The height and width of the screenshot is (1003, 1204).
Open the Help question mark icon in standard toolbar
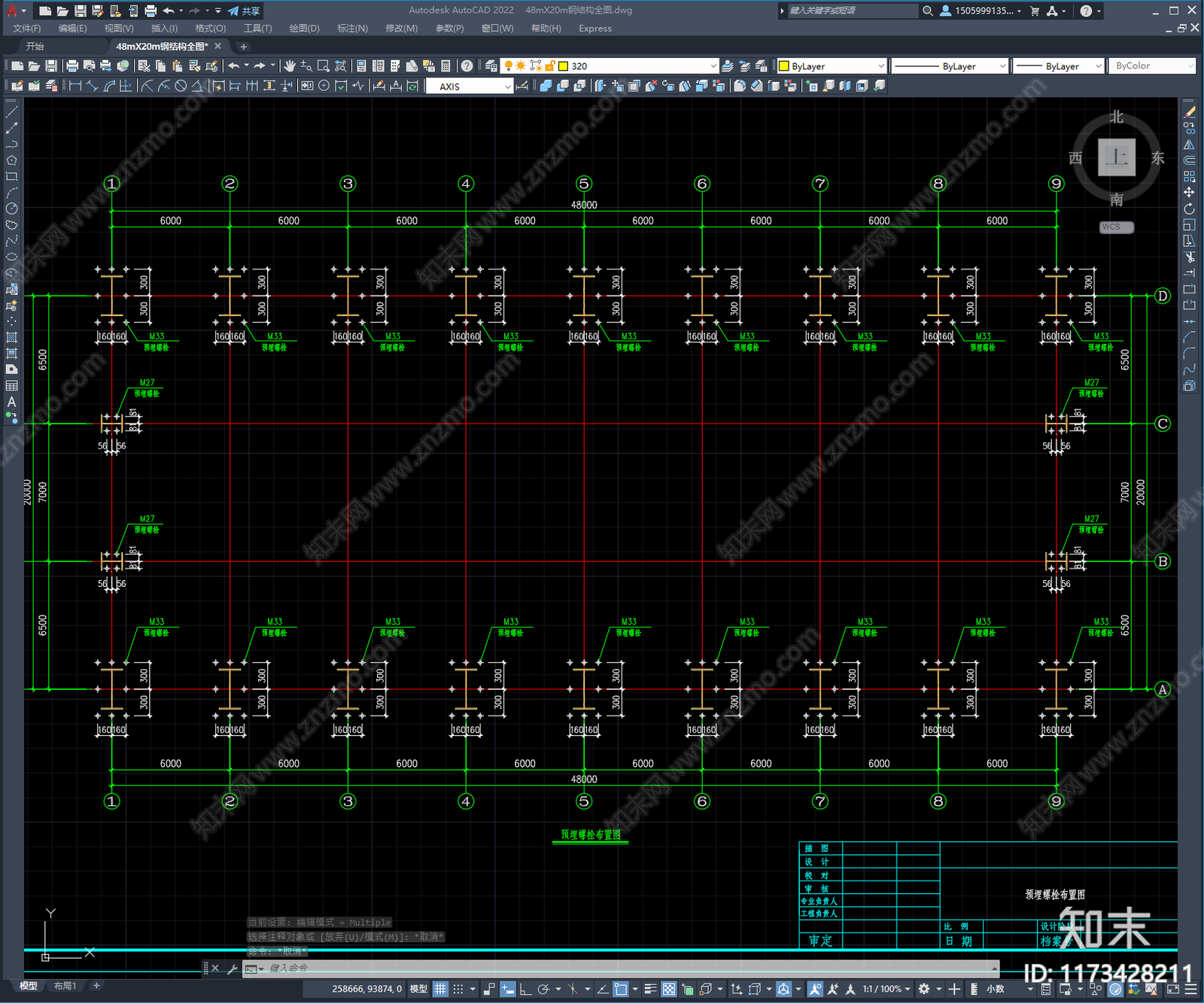(467, 66)
